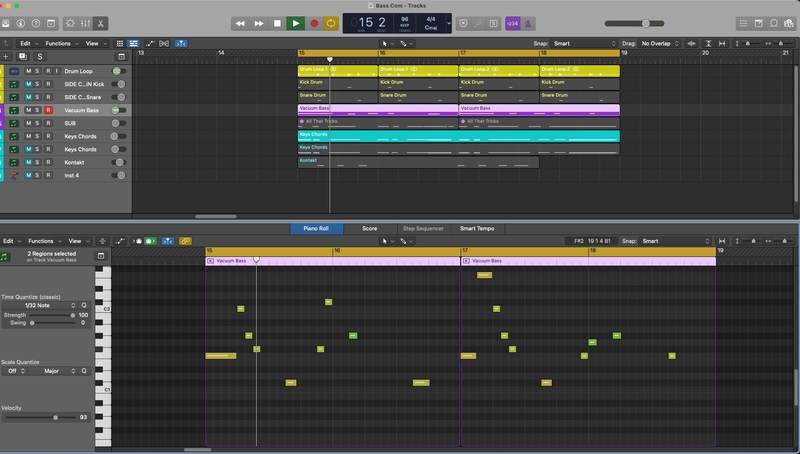Switch to the Score editor tab
This screenshot has width=800, height=454.
[x=369, y=228]
